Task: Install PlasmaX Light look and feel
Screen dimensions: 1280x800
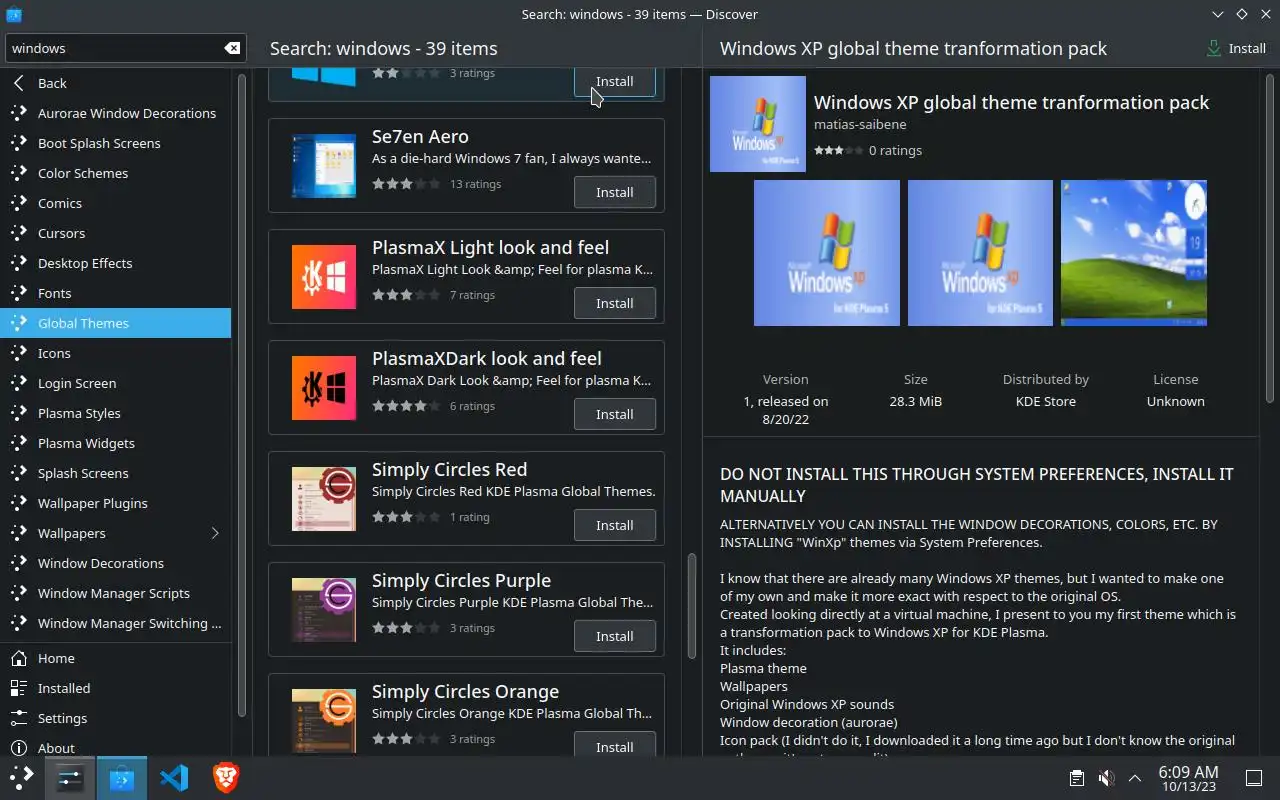Action: click(615, 303)
